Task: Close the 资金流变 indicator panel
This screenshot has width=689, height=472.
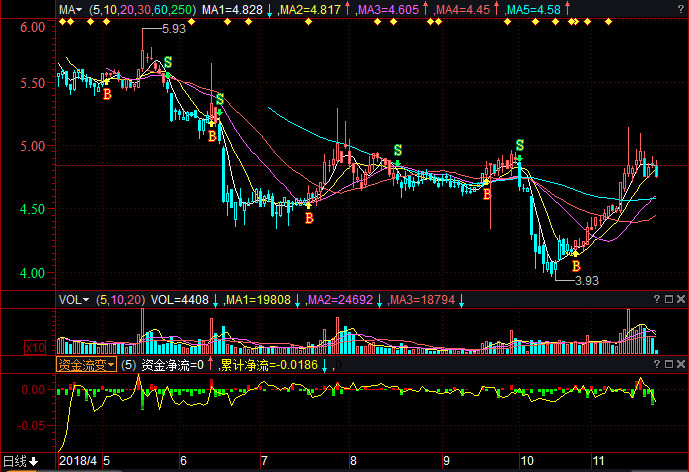Action: point(680,365)
